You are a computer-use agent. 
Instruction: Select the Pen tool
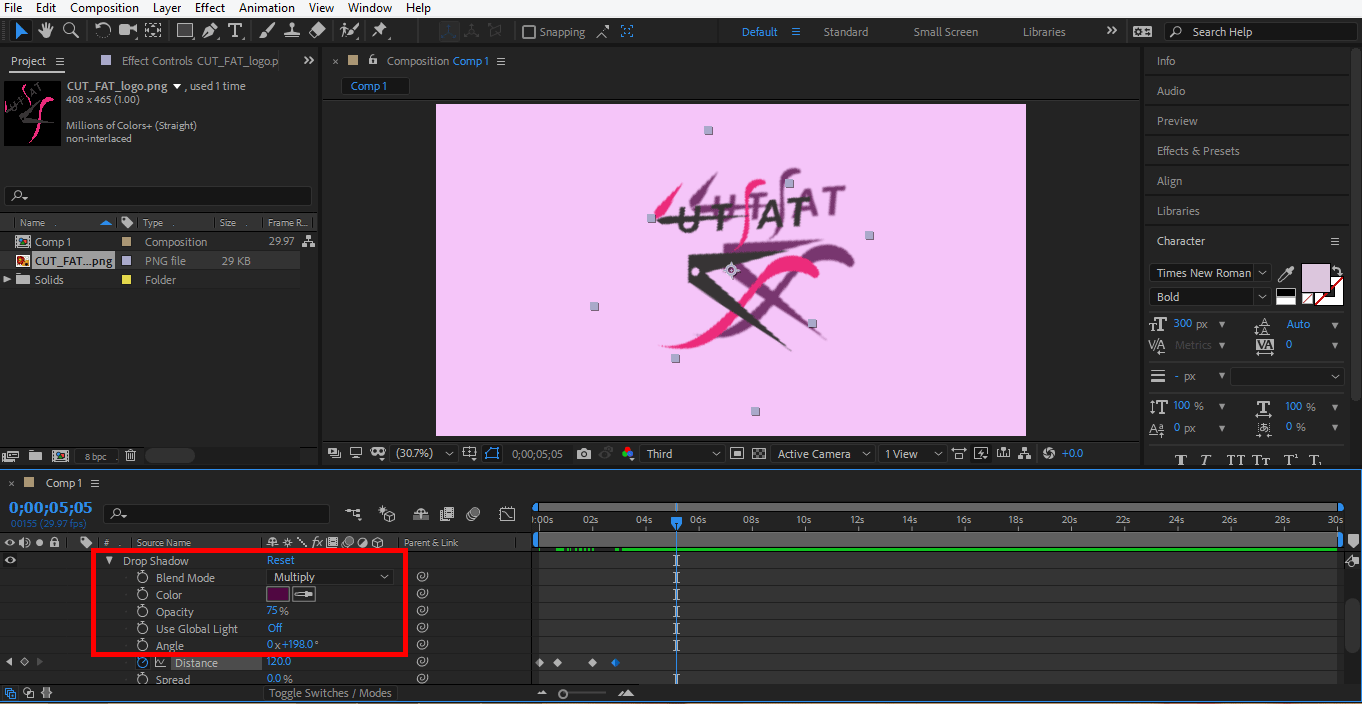210,31
